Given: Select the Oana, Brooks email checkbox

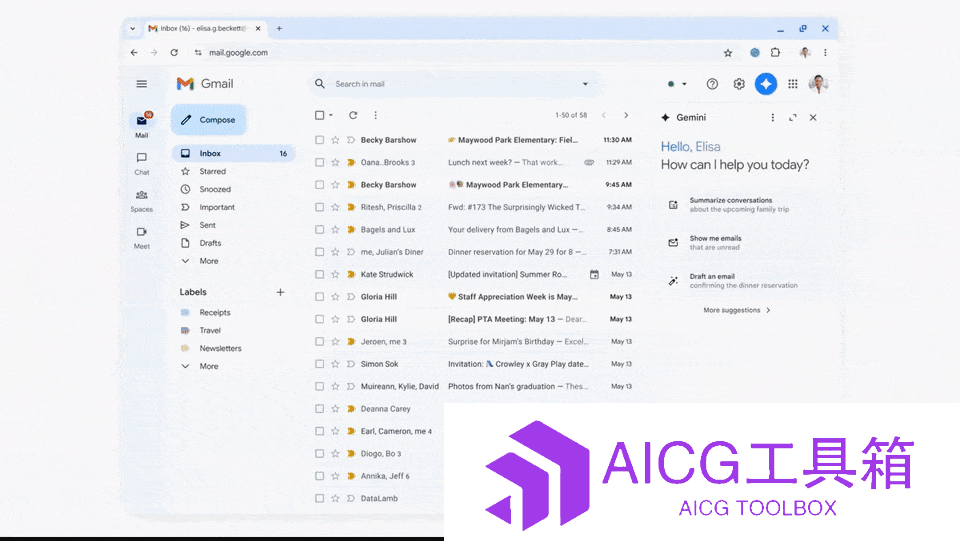Looking at the screenshot, I should point(320,162).
